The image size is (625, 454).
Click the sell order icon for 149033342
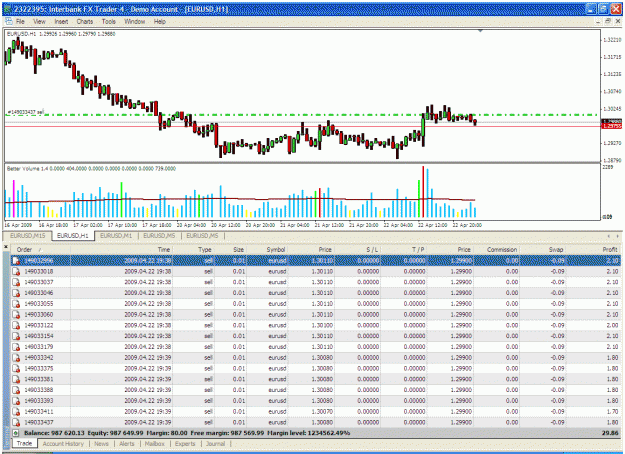click(x=16, y=358)
